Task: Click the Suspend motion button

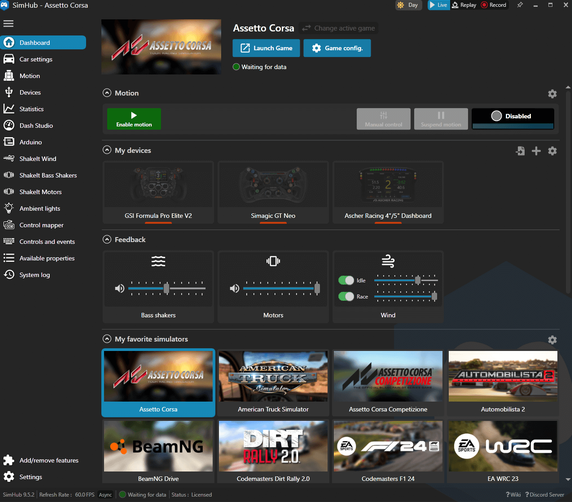Action: pyautogui.click(x=441, y=119)
